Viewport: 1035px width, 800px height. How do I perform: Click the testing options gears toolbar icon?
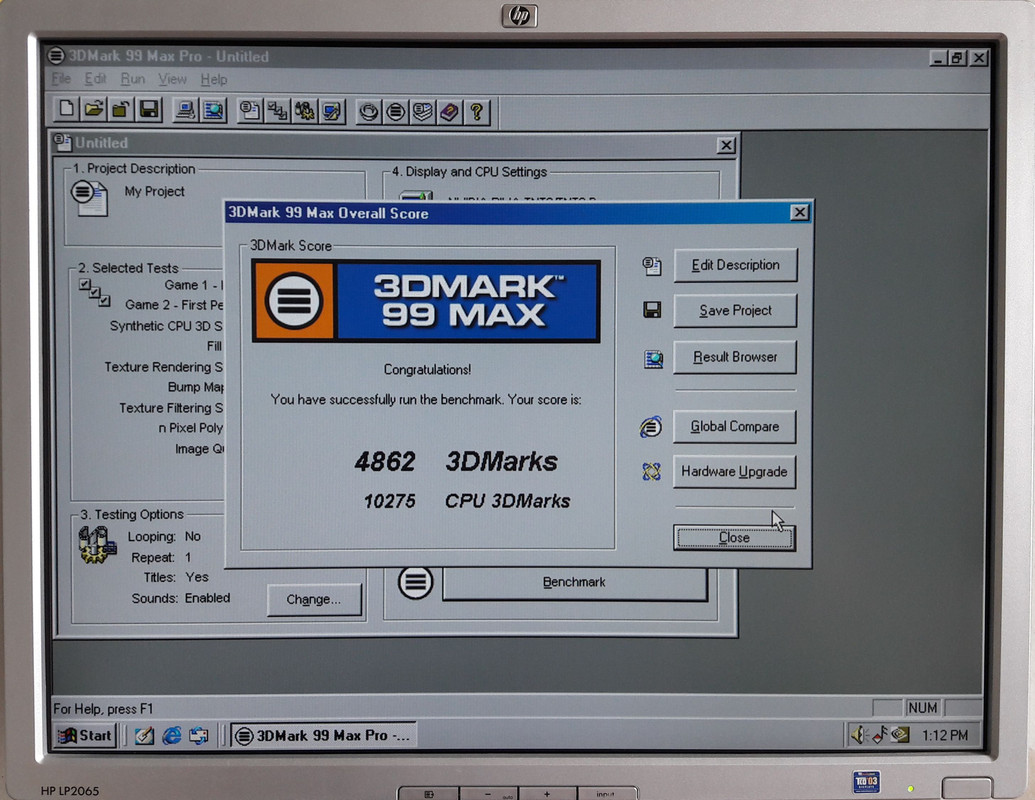click(x=305, y=111)
